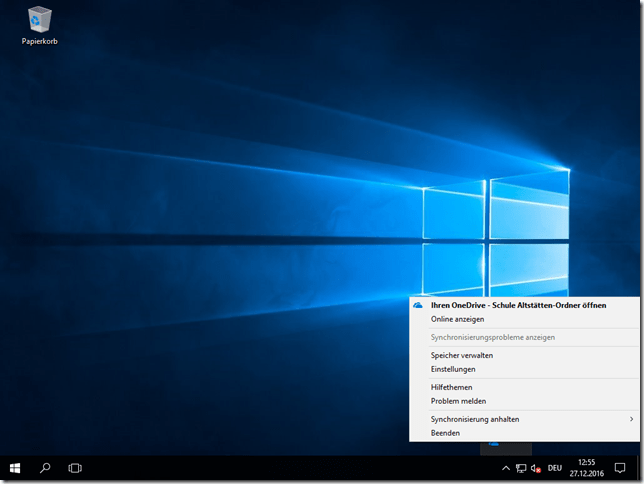644x484 pixels.
Task: Open Task View in taskbar
Action: tap(74, 467)
